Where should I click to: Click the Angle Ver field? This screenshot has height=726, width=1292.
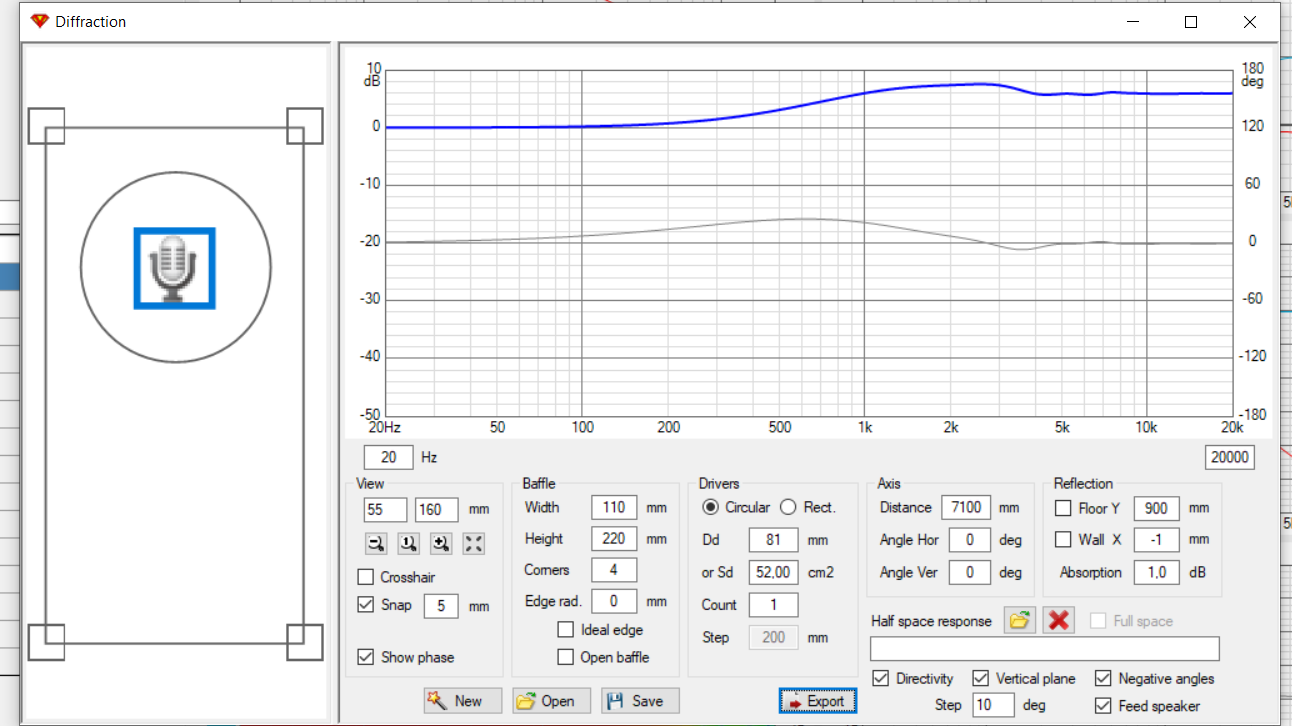pyautogui.click(x=970, y=572)
